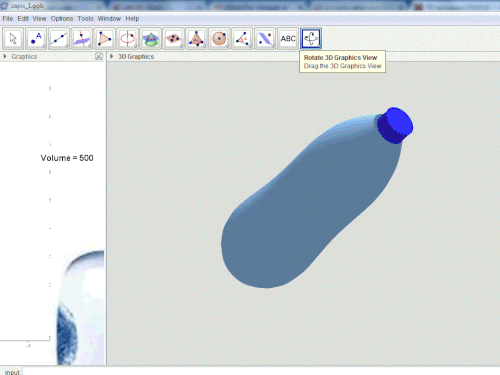Expand the Graphics panel style bar
Screen dimensions: 500x375
[5, 57]
